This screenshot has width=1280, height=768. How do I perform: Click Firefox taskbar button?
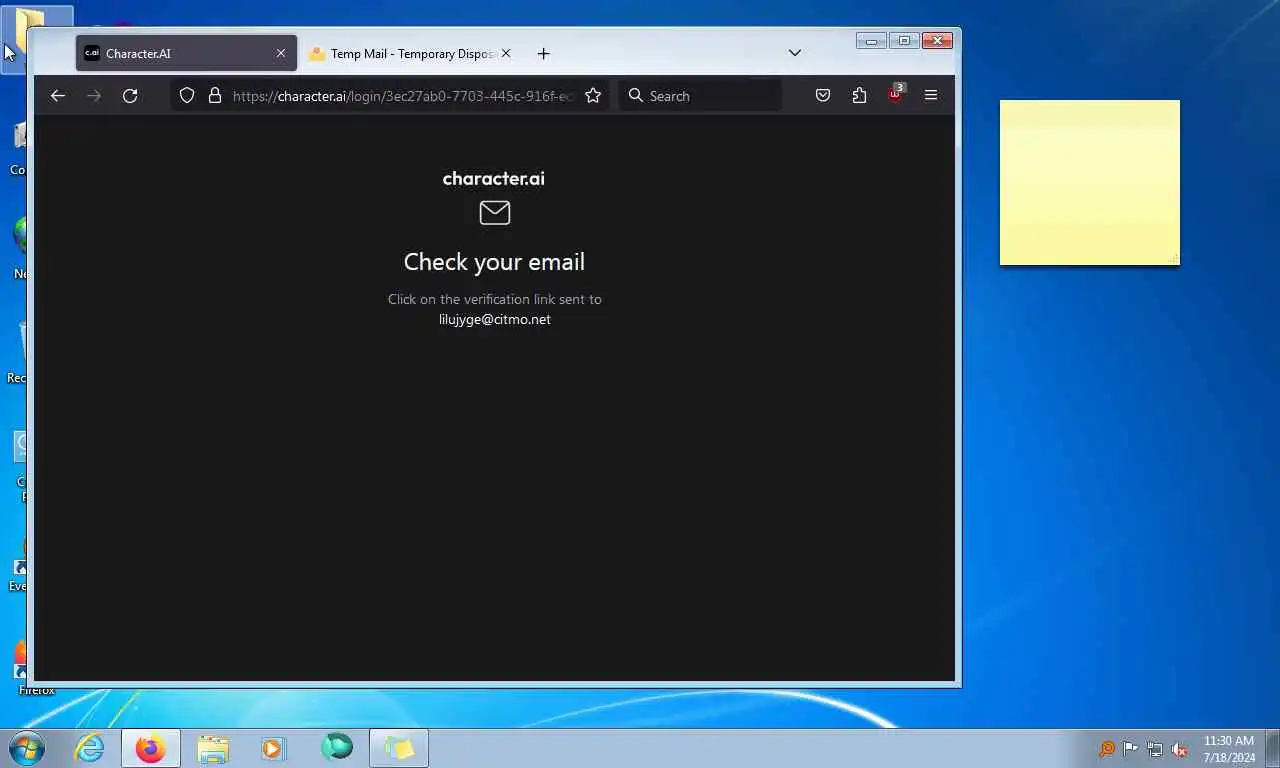click(151, 748)
